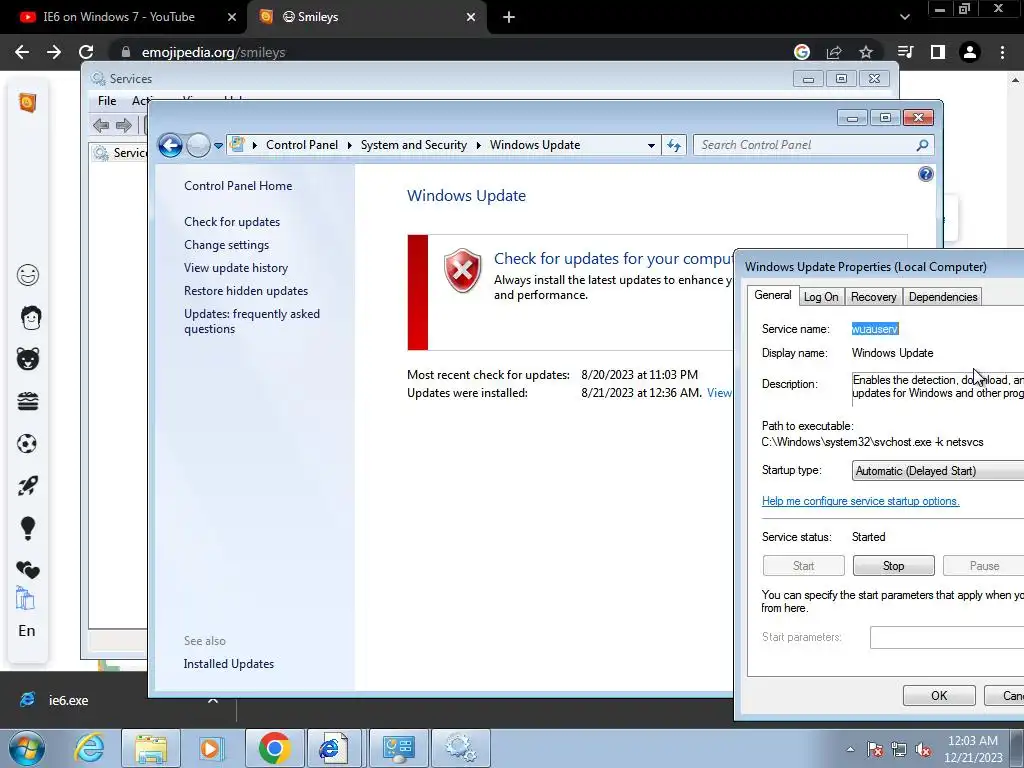Open Internet Explorer from taskbar

point(89,748)
